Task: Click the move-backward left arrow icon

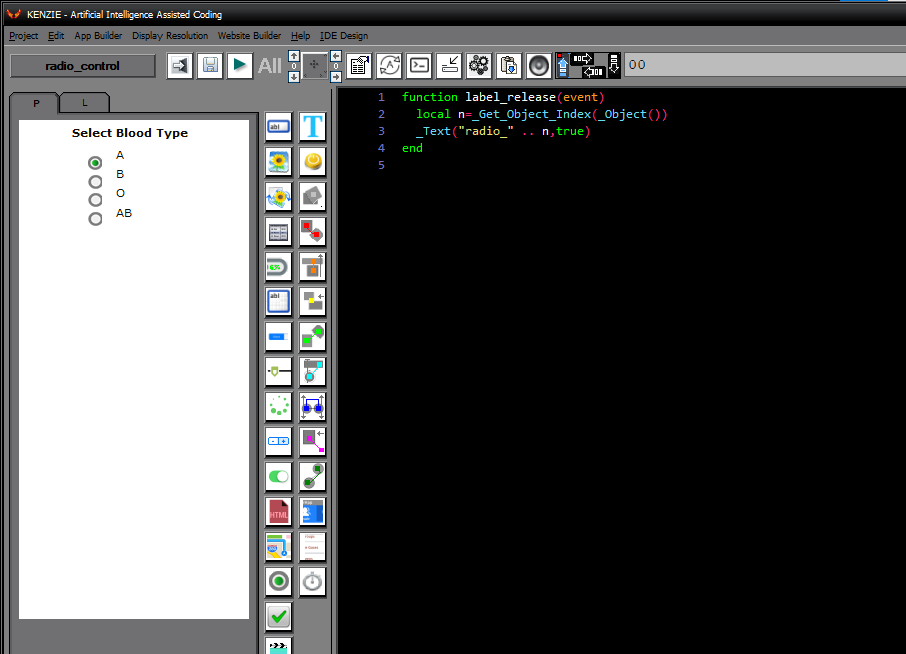Action: click(593, 72)
